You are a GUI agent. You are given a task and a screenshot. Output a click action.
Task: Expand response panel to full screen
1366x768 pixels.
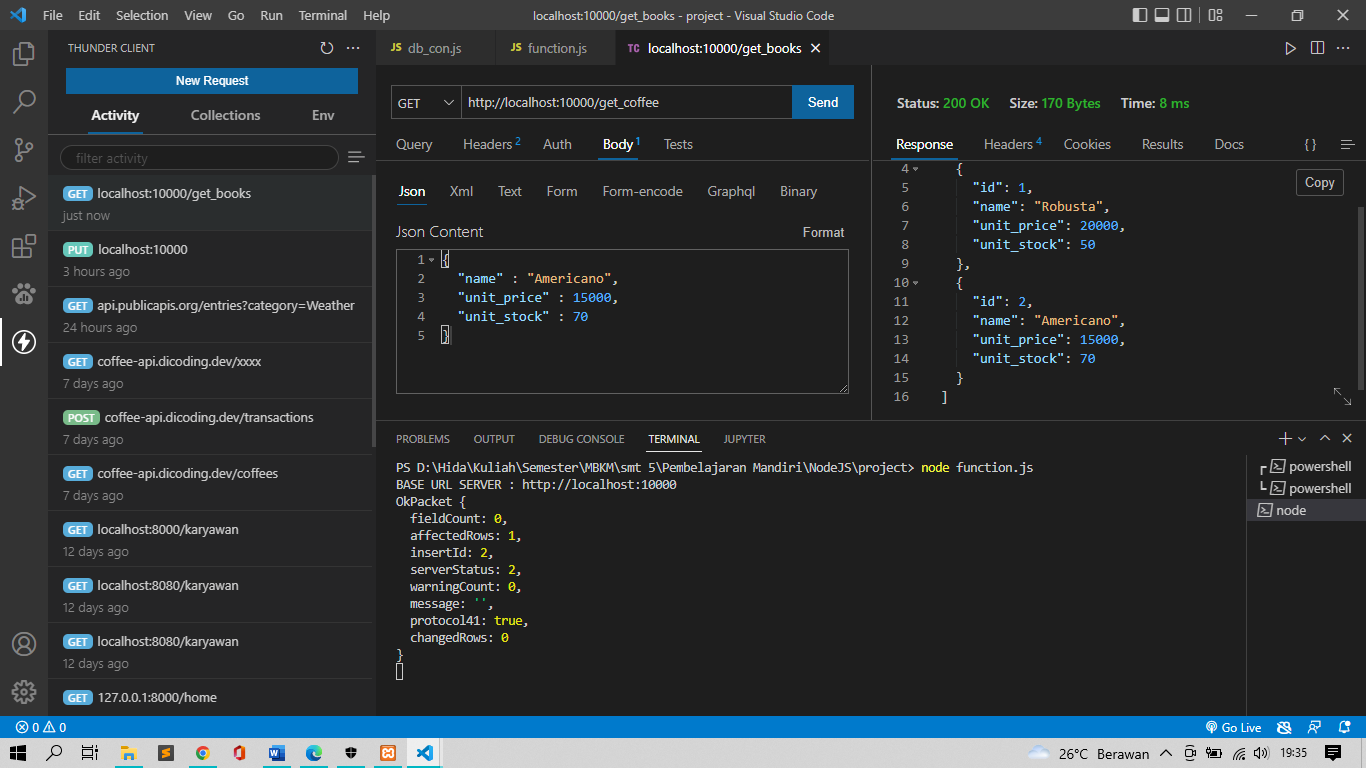tap(1342, 396)
